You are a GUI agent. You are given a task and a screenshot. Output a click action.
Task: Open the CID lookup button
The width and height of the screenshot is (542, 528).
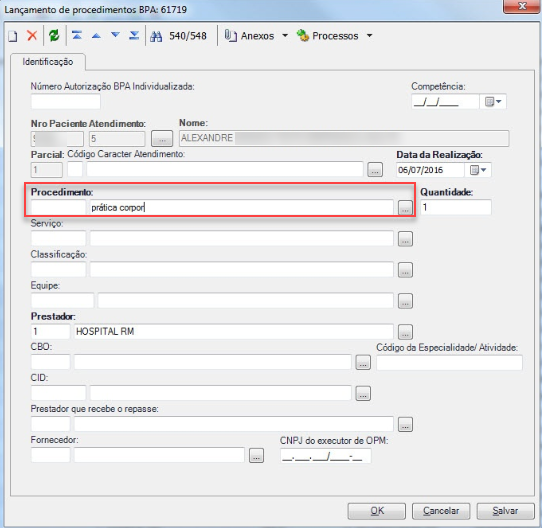[x=363, y=393]
